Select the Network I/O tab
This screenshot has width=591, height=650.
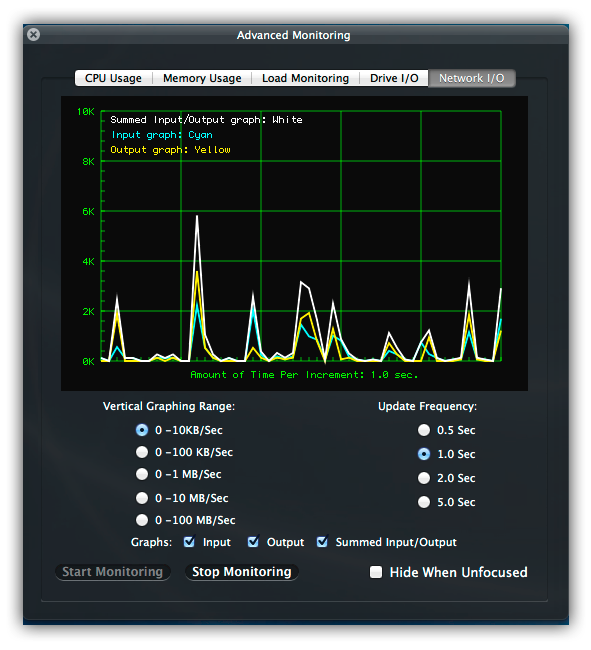472,78
